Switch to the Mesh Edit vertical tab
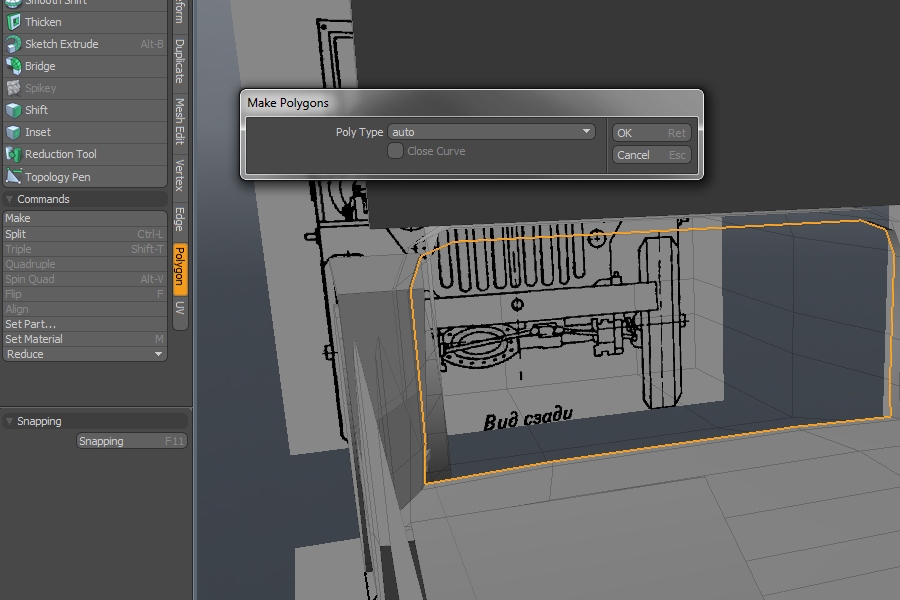This screenshot has width=900, height=600. 180,121
